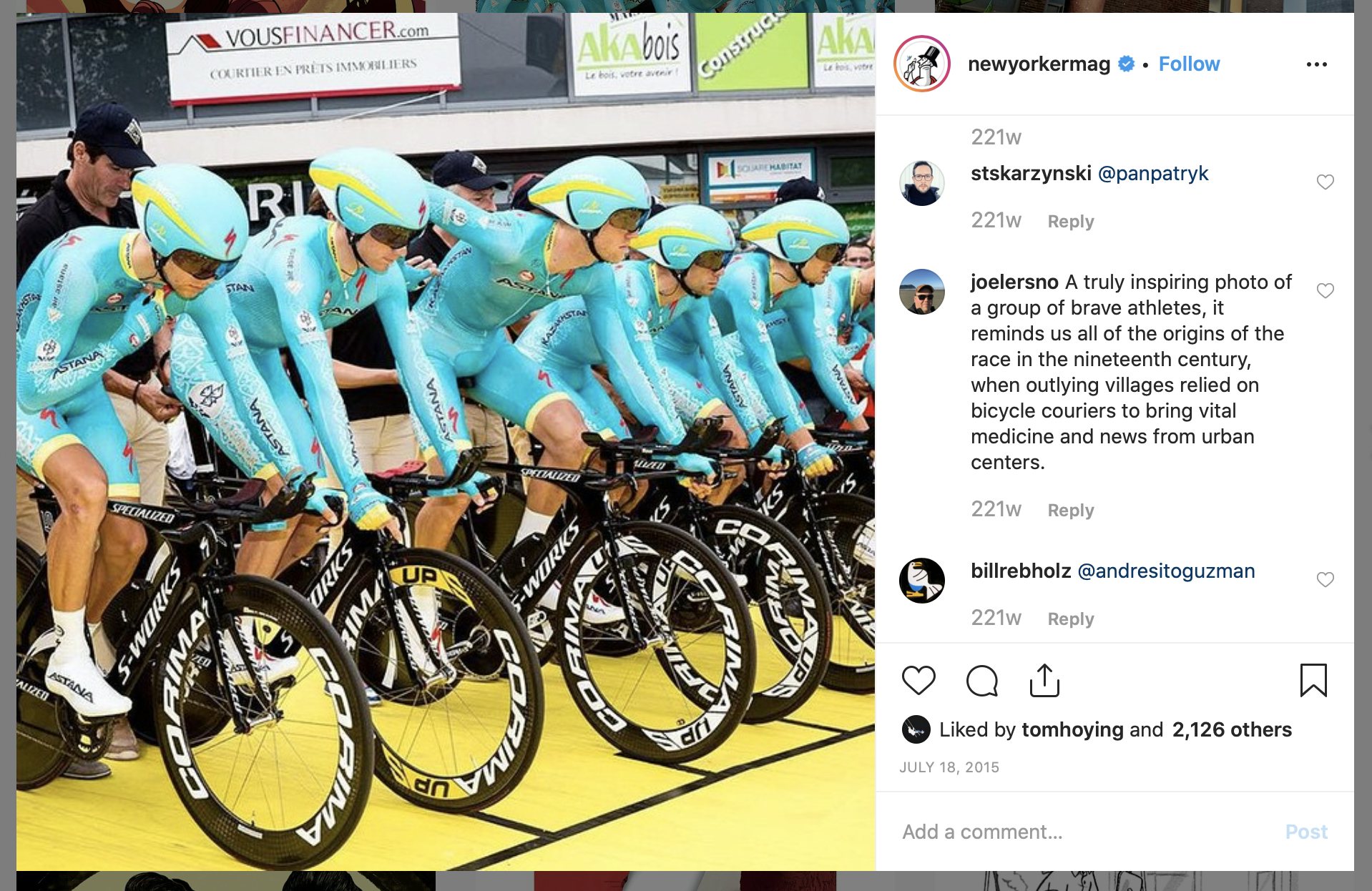This screenshot has width=1372, height=891.
Task: Open the @panpatryk mention link
Action: coord(1153,174)
